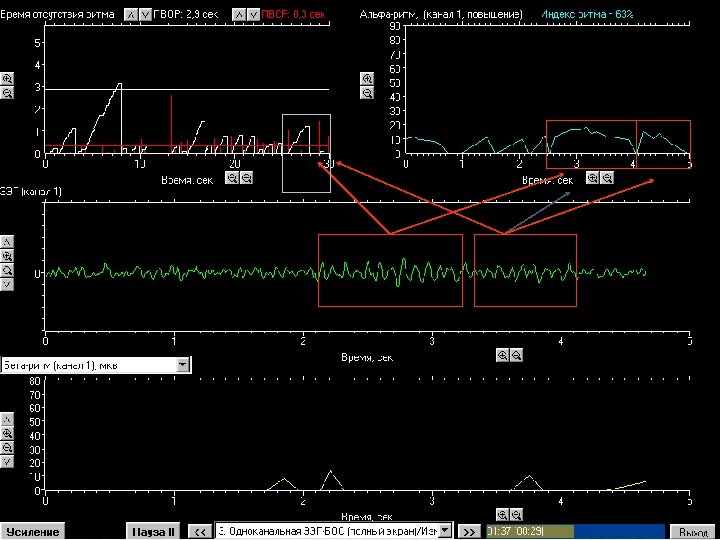Zoom in time axis under beta-rhythm chart
The image size is (720, 540).
coord(502,515)
